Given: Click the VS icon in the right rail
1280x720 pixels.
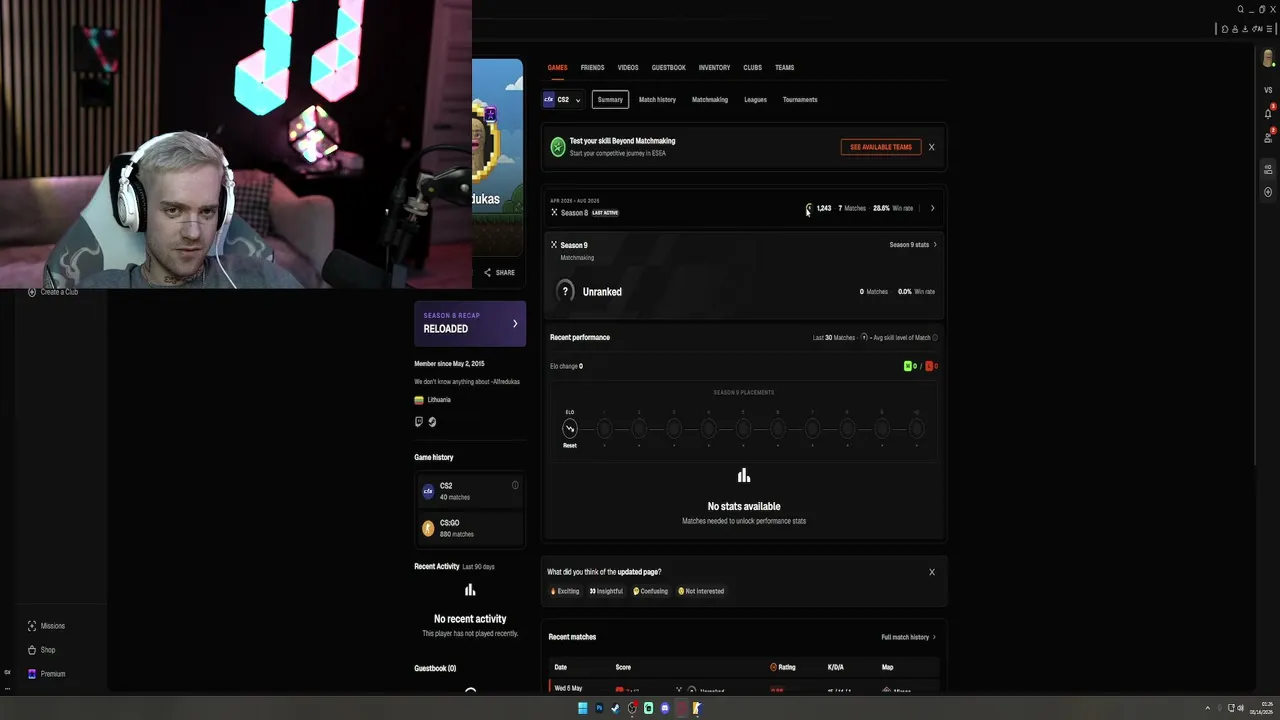Looking at the screenshot, I should (1268, 90).
